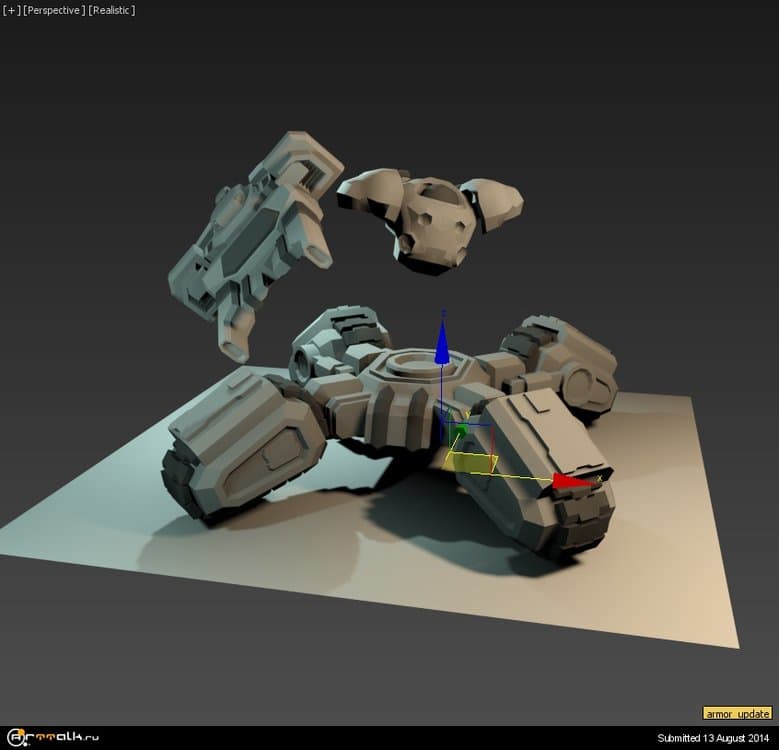The image size is (779, 750).
Task: Select the yellow XY plane handle
Action: [x=471, y=461]
